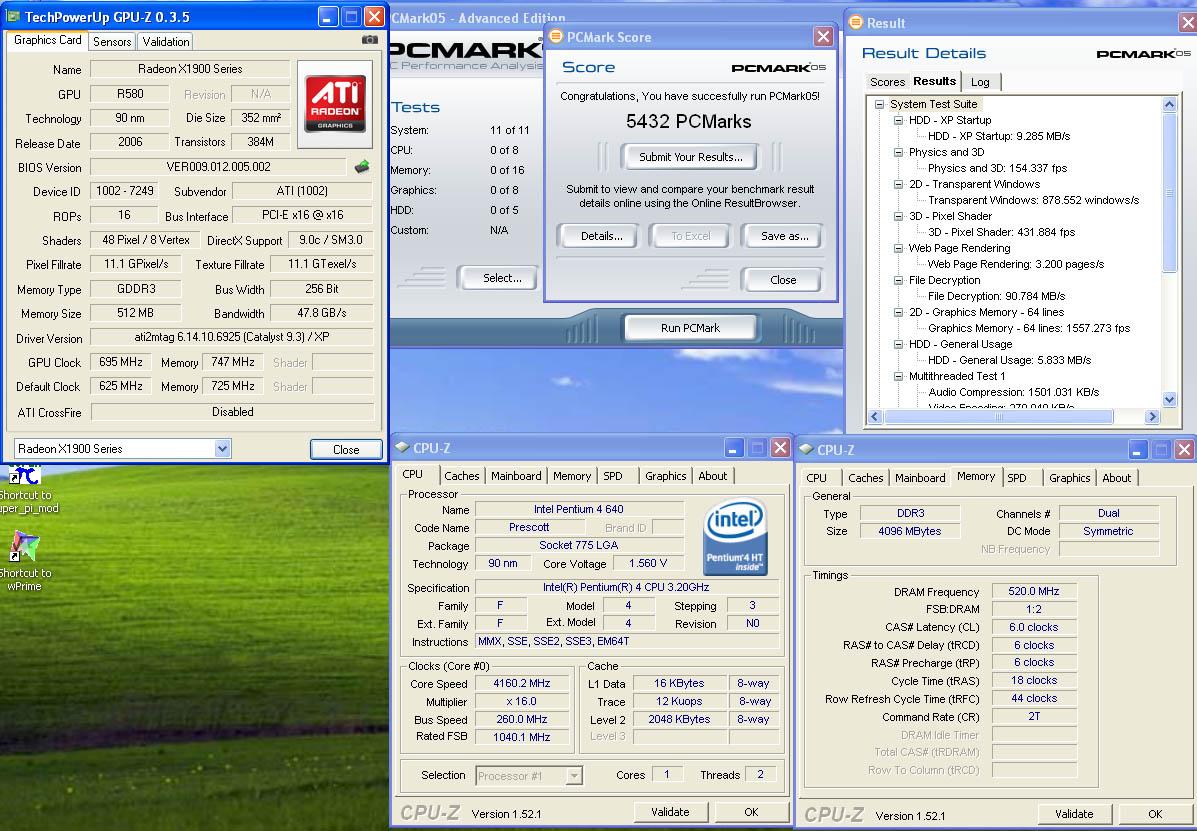The width and height of the screenshot is (1197, 831).
Task: Click the GPU Name field Radeon X1900 Series
Action: (190, 69)
